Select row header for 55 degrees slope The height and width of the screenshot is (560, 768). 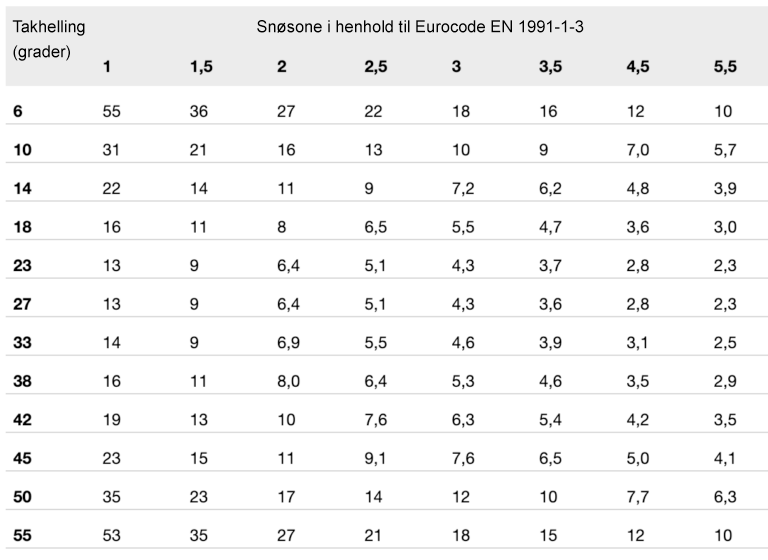click(23, 536)
